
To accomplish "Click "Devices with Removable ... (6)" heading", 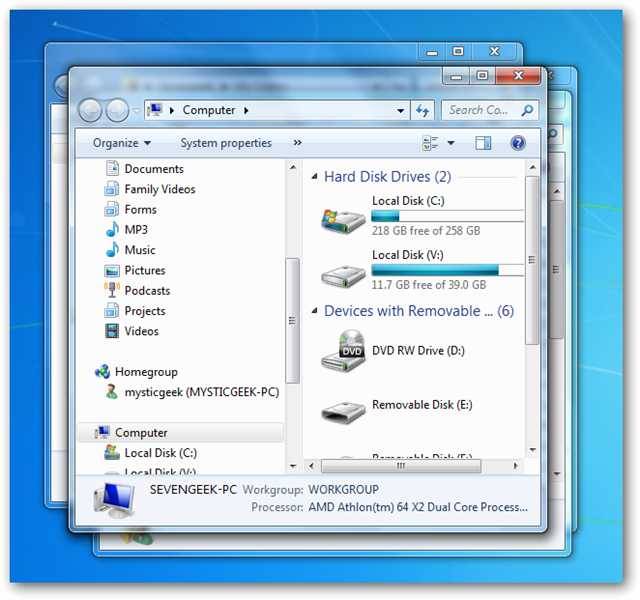I will [419, 311].
